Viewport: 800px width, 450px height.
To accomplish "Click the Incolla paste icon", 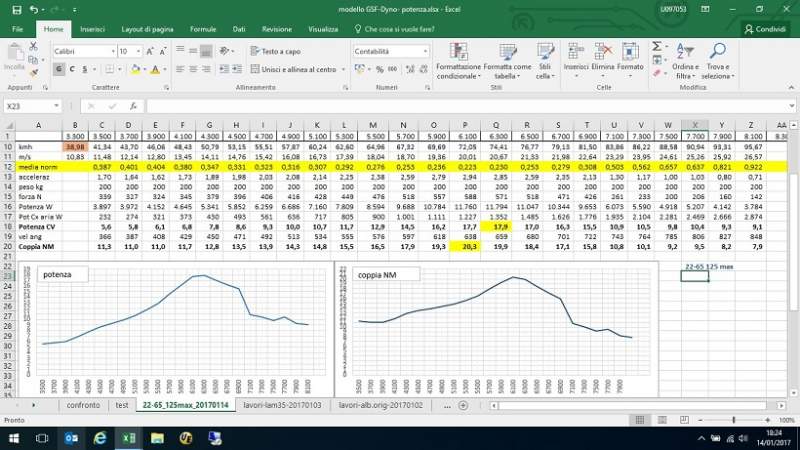I will [14, 57].
